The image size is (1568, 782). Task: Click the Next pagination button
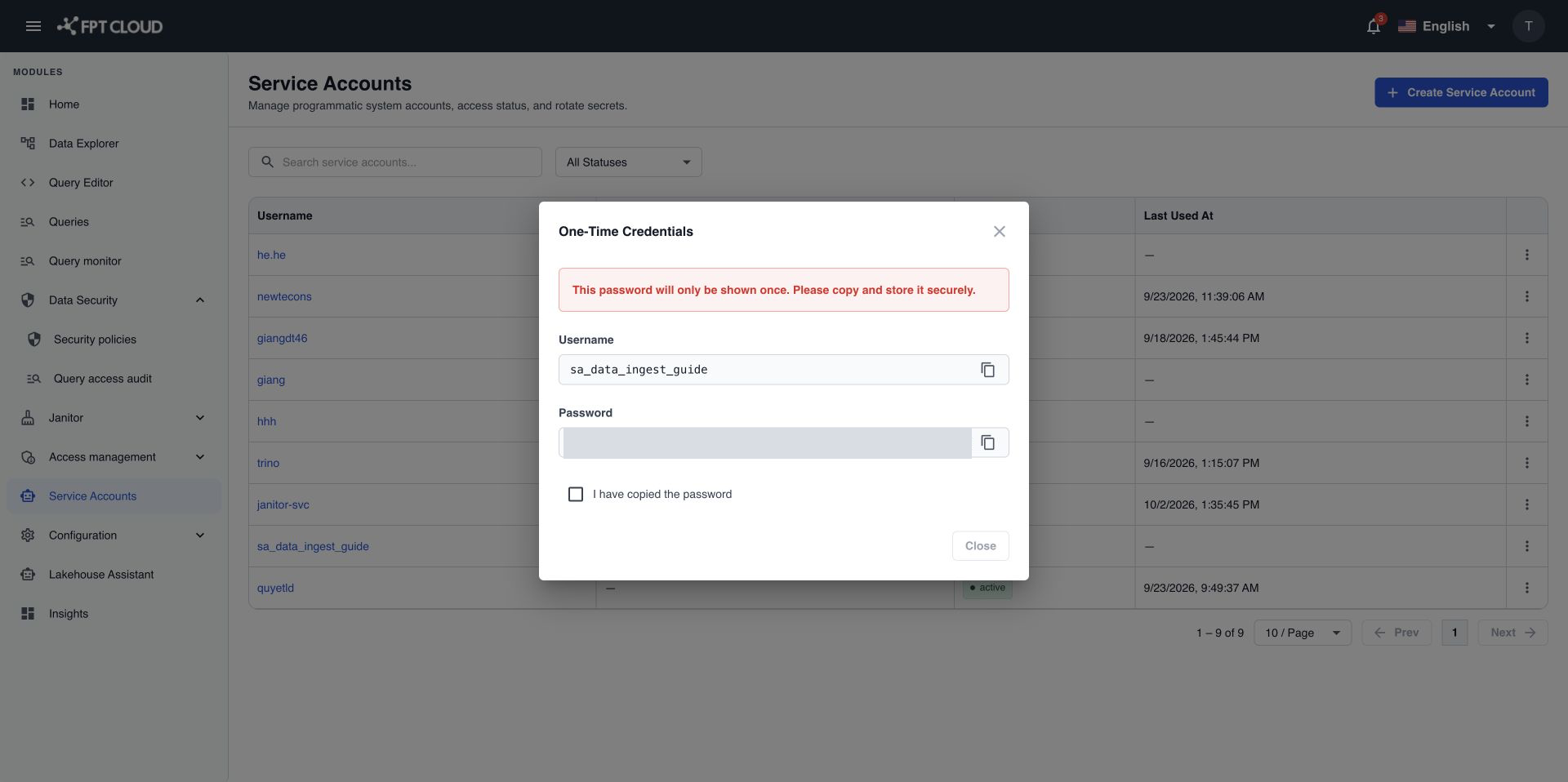click(1512, 633)
